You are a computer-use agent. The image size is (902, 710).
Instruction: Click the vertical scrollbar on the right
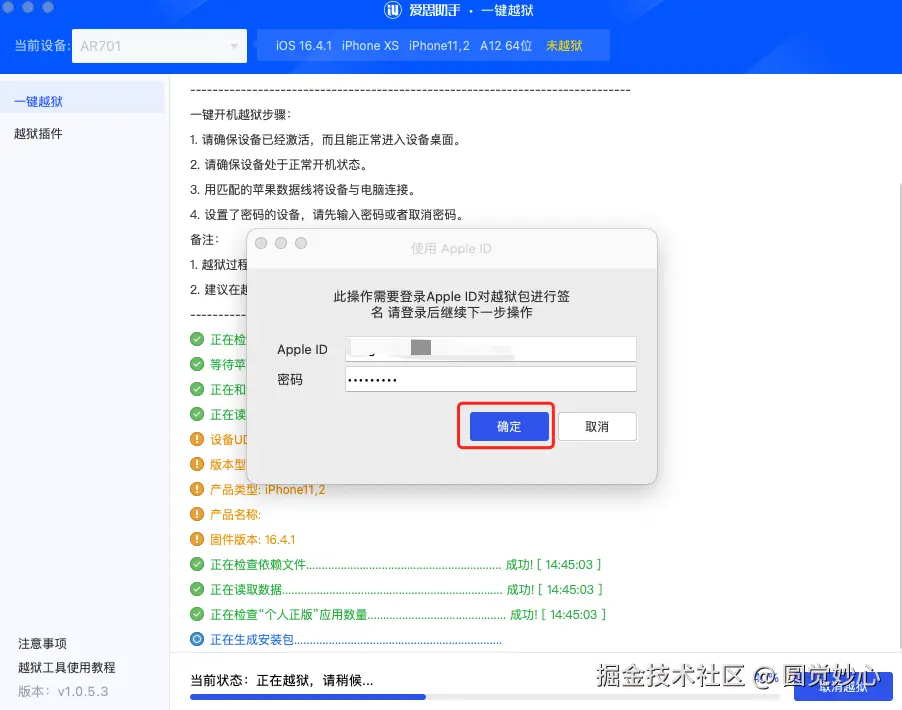click(x=900, y=417)
